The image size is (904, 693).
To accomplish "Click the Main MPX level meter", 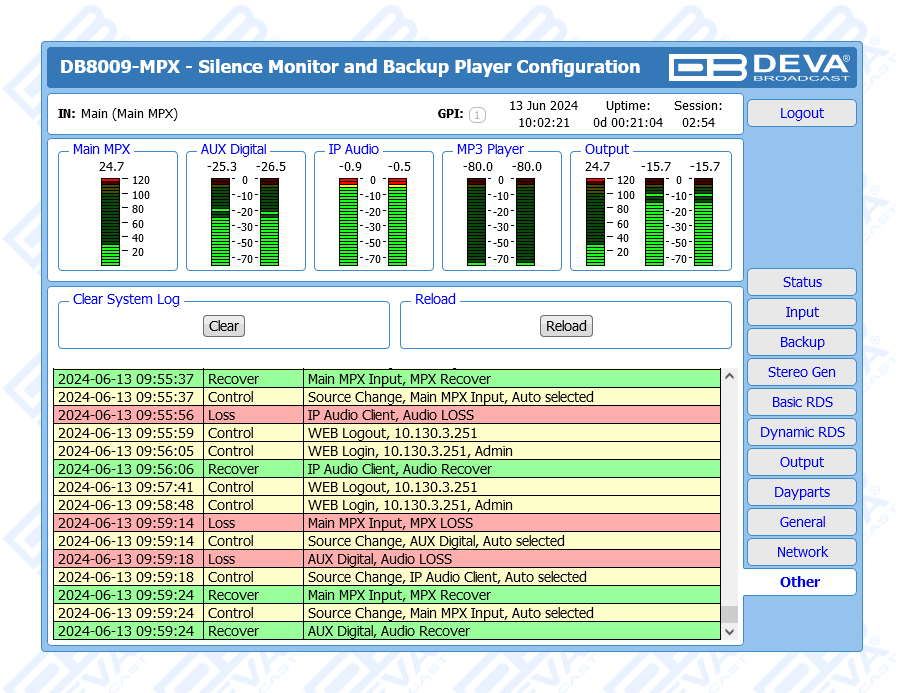I will (110, 221).
